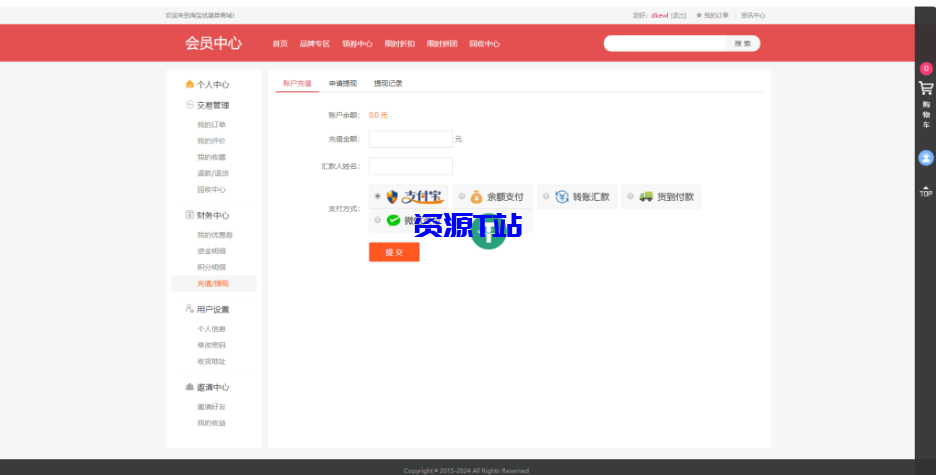The width and height of the screenshot is (936, 475).
Task: Select the 余额支付 radio button
Action: [461, 196]
